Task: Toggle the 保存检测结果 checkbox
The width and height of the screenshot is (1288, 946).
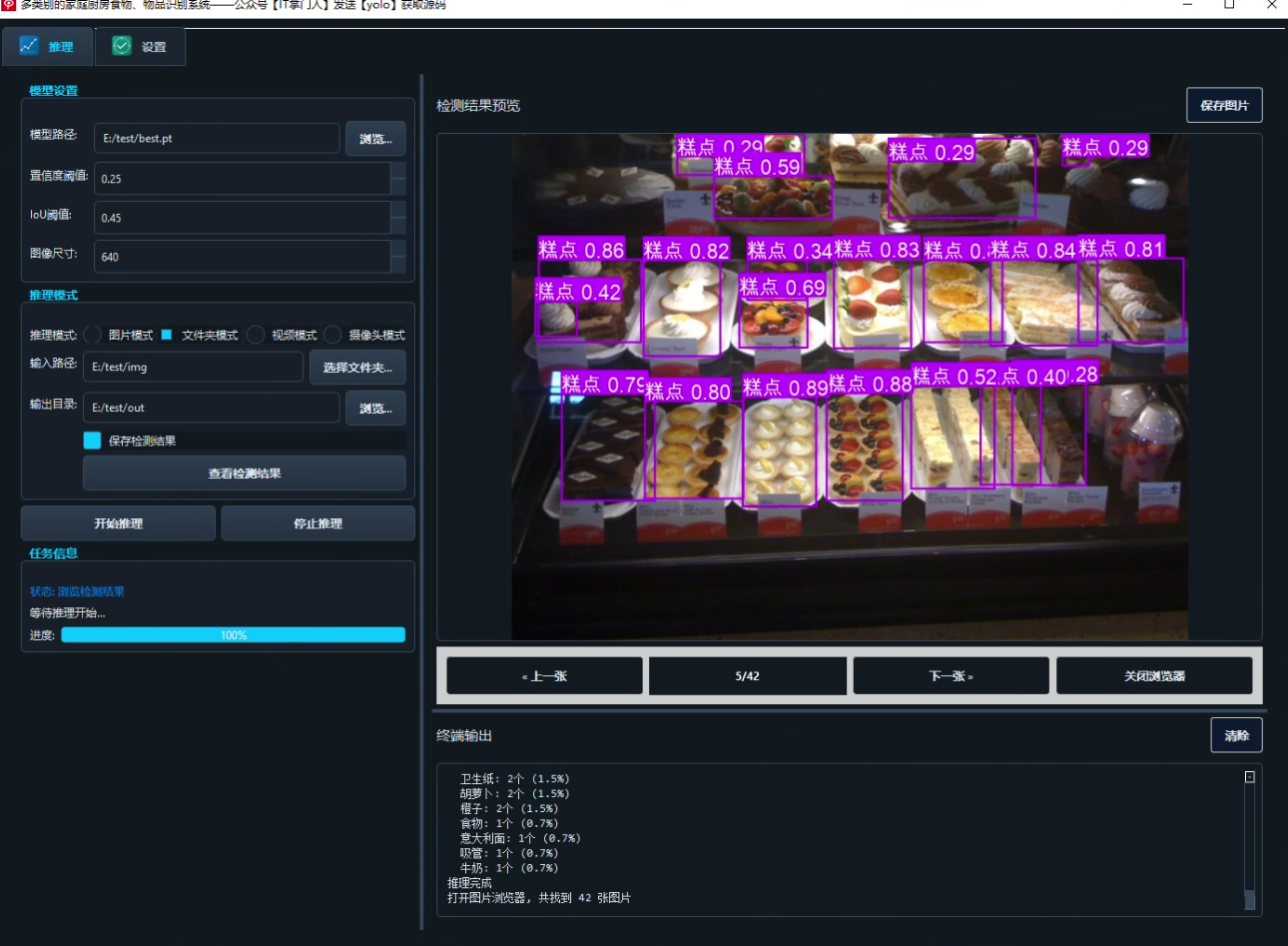Action: pyautogui.click(x=93, y=441)
